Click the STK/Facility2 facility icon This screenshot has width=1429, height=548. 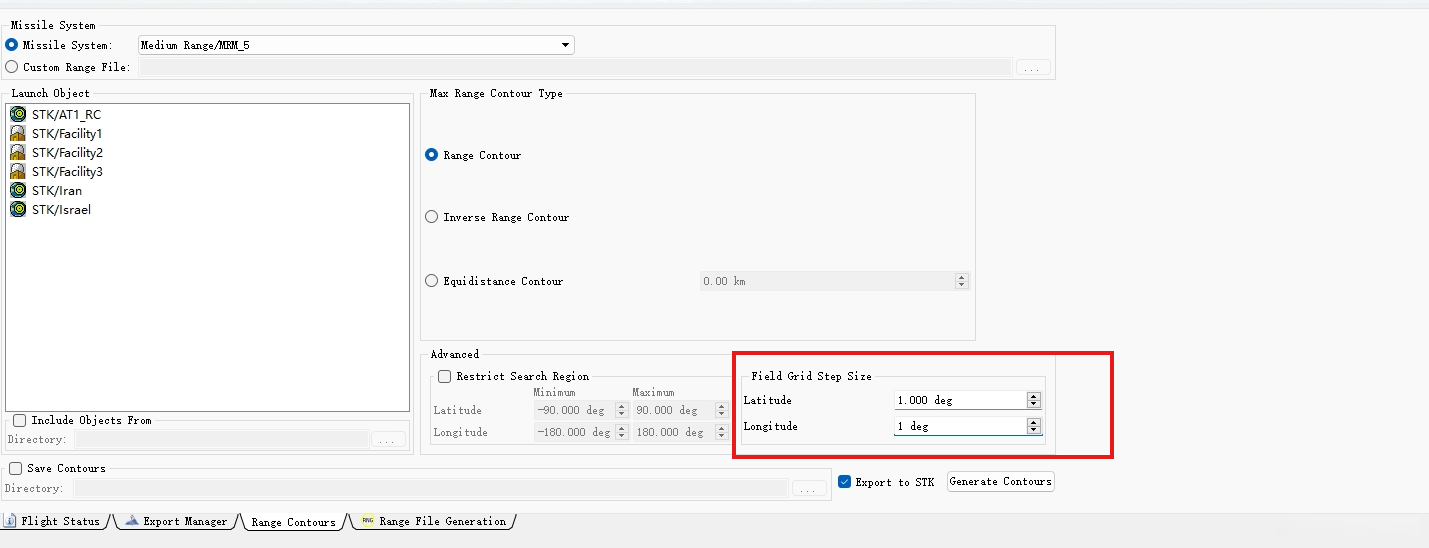(x=18, y=152)
